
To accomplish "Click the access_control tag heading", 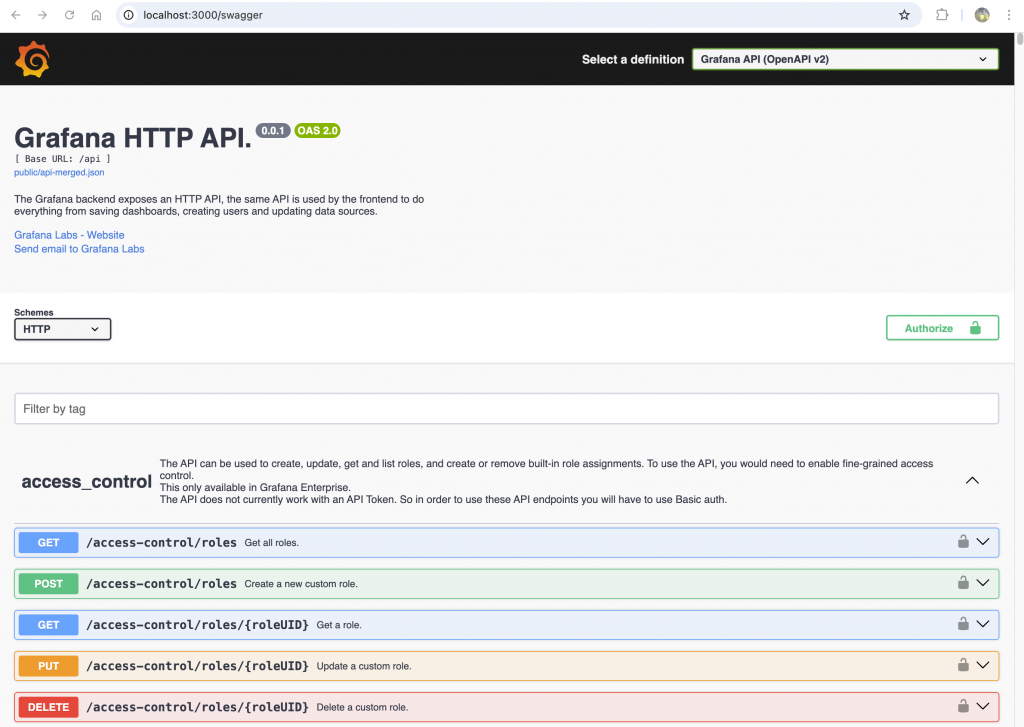I will [x=86, y=482].
